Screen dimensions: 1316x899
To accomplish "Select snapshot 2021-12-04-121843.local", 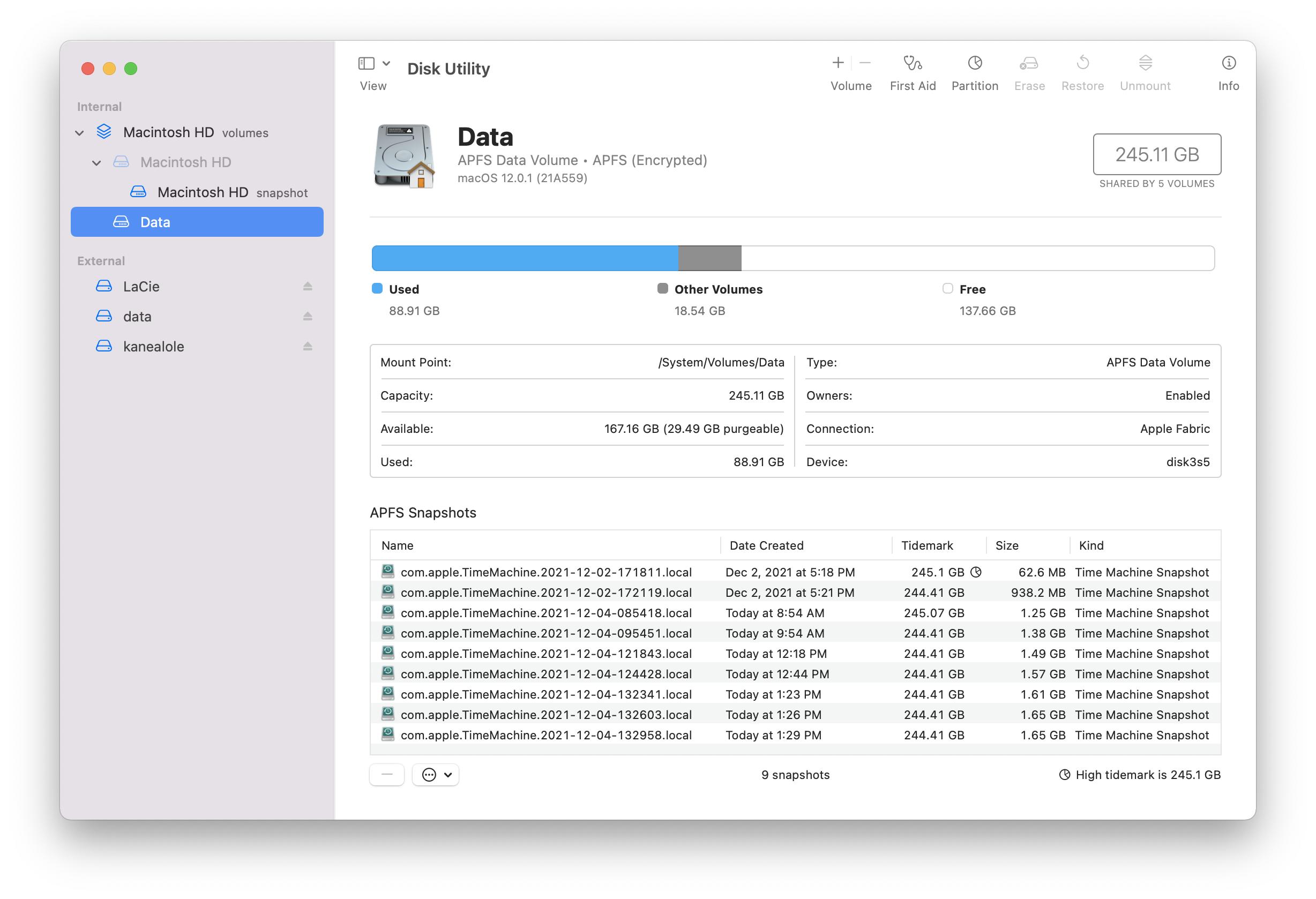I will click(796, 654).
